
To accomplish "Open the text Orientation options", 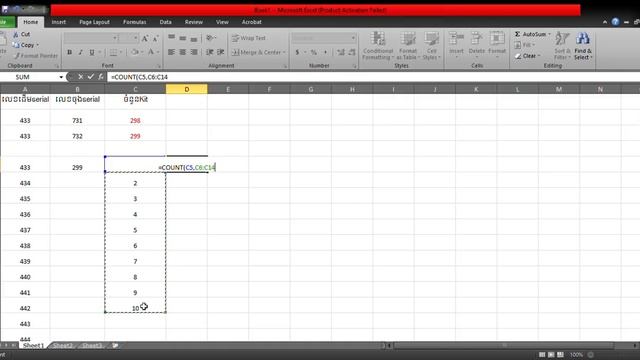I will click(x=211, y=38).
